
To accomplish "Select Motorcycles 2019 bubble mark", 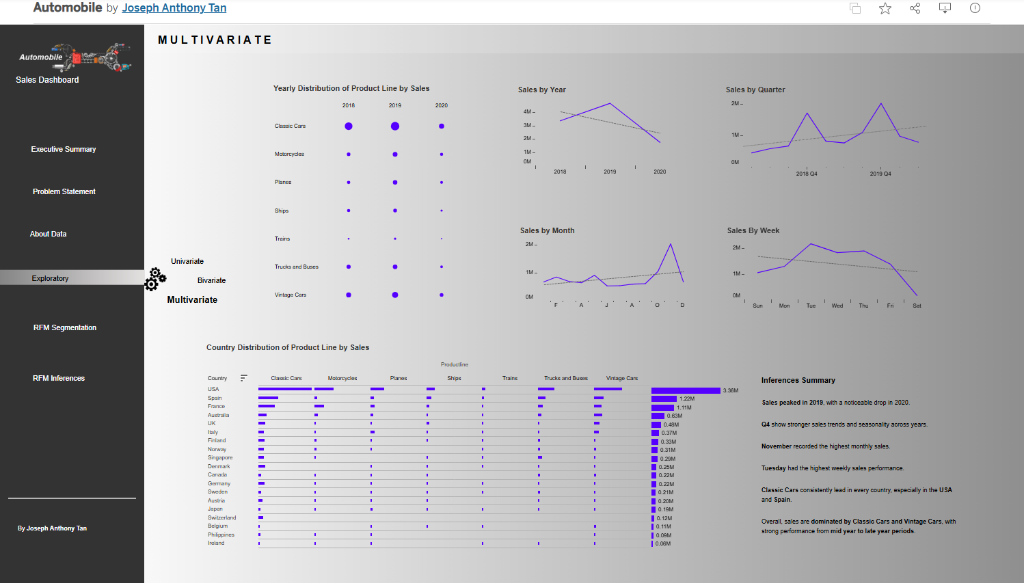I will (x=395, y=155).
